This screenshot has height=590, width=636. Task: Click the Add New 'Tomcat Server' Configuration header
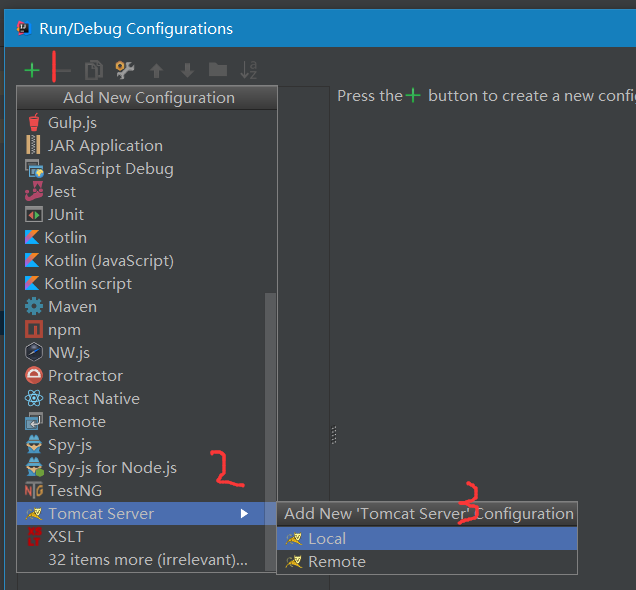coord(427,514)
